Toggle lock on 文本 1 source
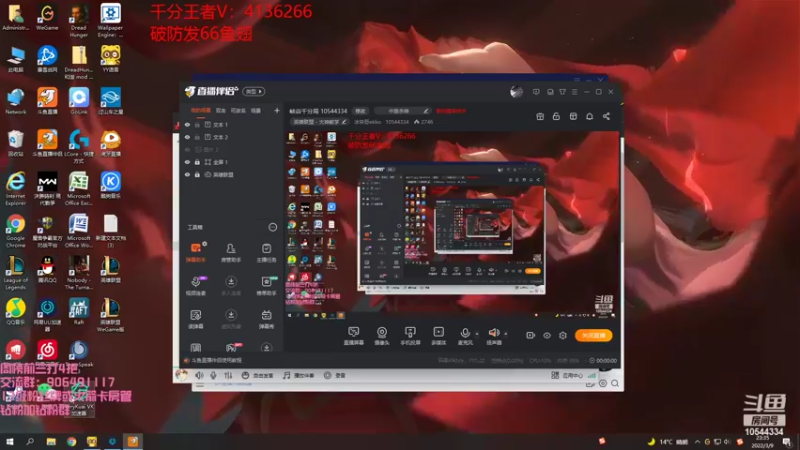Image resolution: width=800 pixels, height=450 pixels. [x=197, y=124]
